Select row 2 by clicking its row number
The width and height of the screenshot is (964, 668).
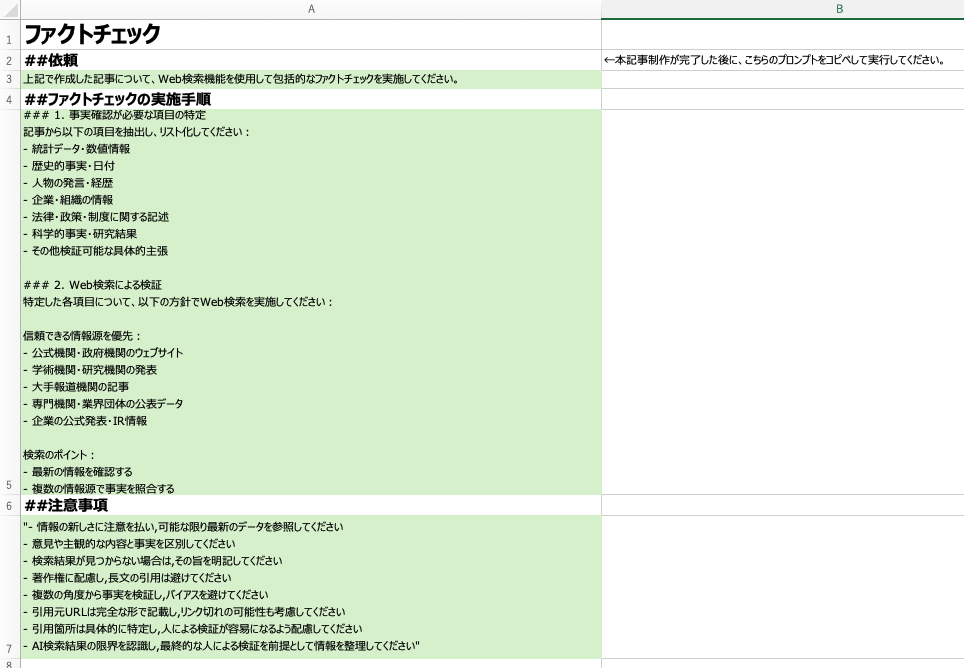8,58
